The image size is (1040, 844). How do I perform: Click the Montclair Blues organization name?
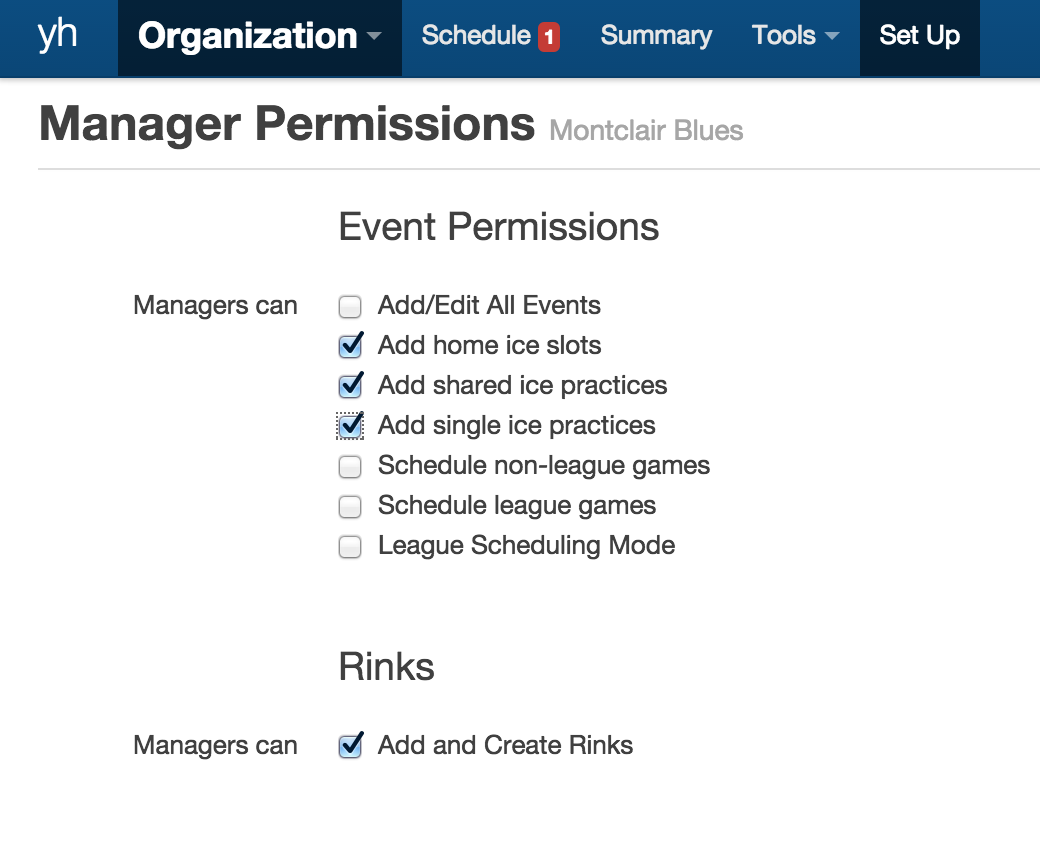click(646, 131)
